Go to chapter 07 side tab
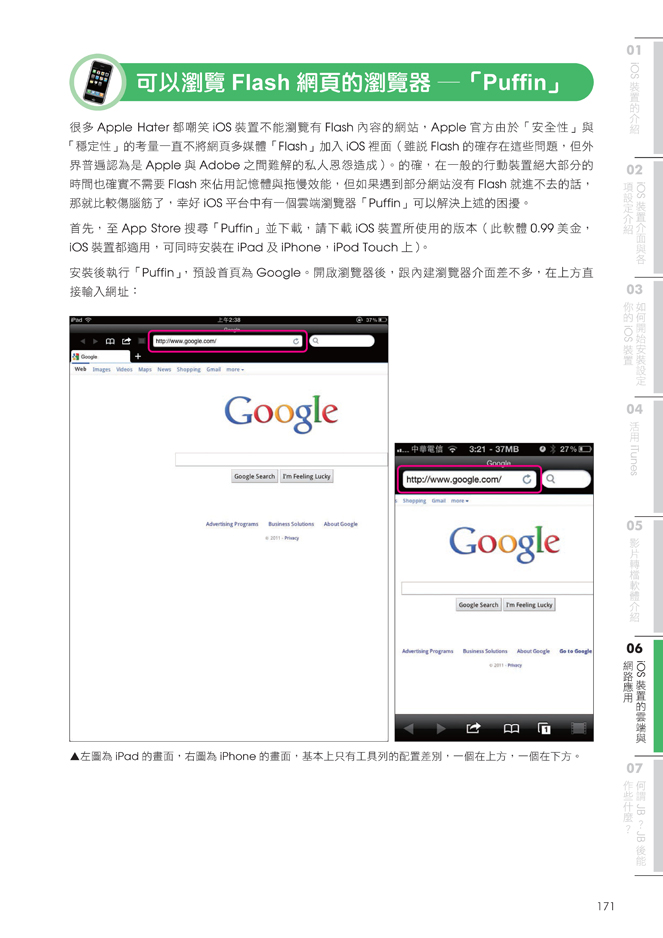Viewport: 663px width, 938px height. click(x=642, y=817)
